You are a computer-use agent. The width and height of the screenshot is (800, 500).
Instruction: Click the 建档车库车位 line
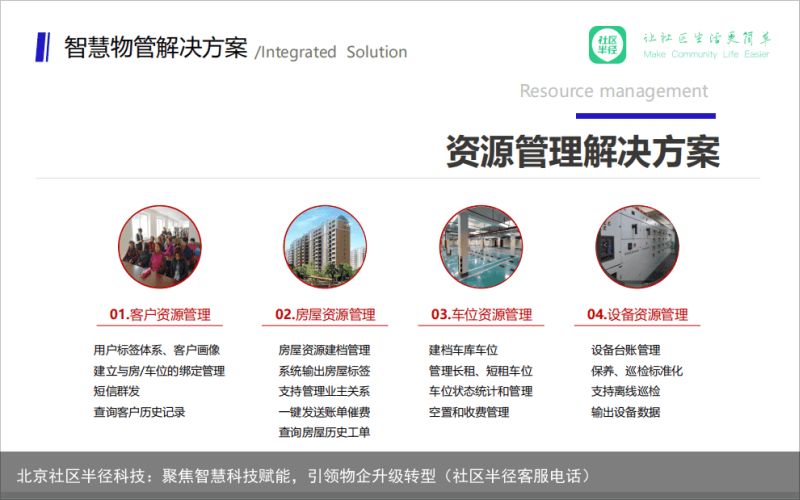[463, 350]
